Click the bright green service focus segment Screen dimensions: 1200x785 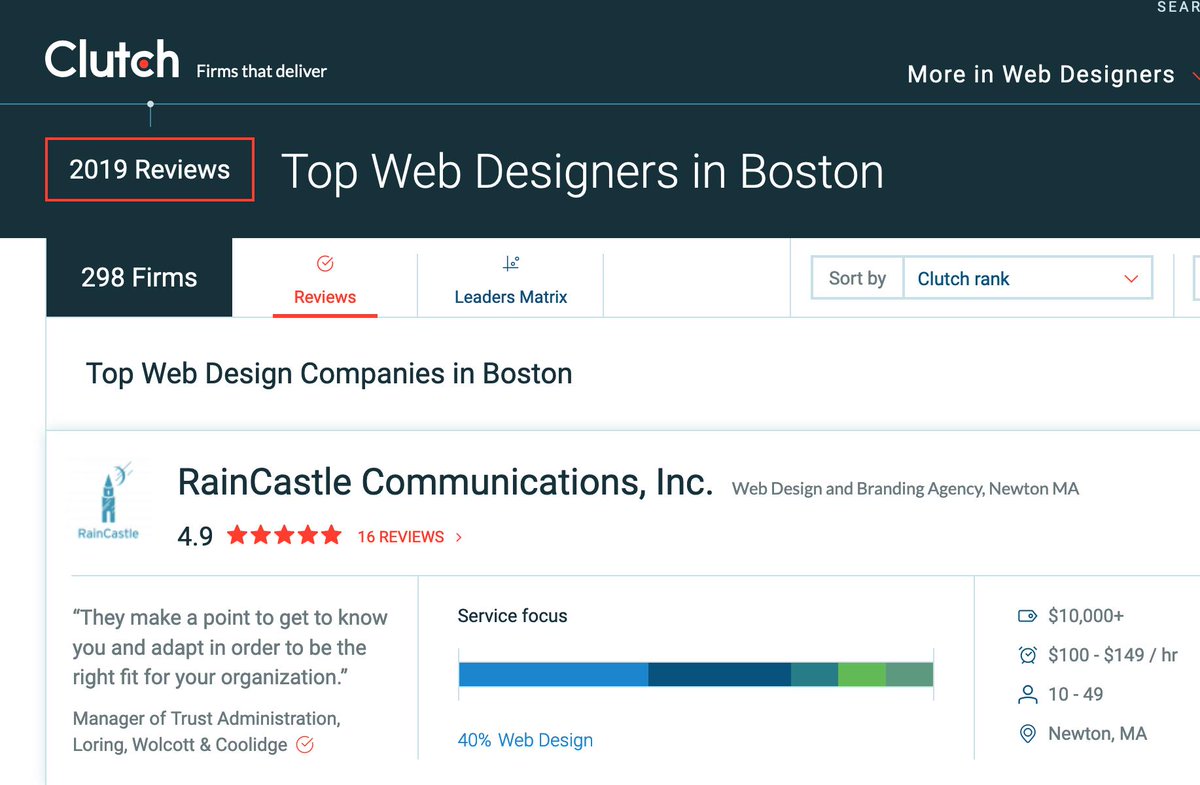862,674
